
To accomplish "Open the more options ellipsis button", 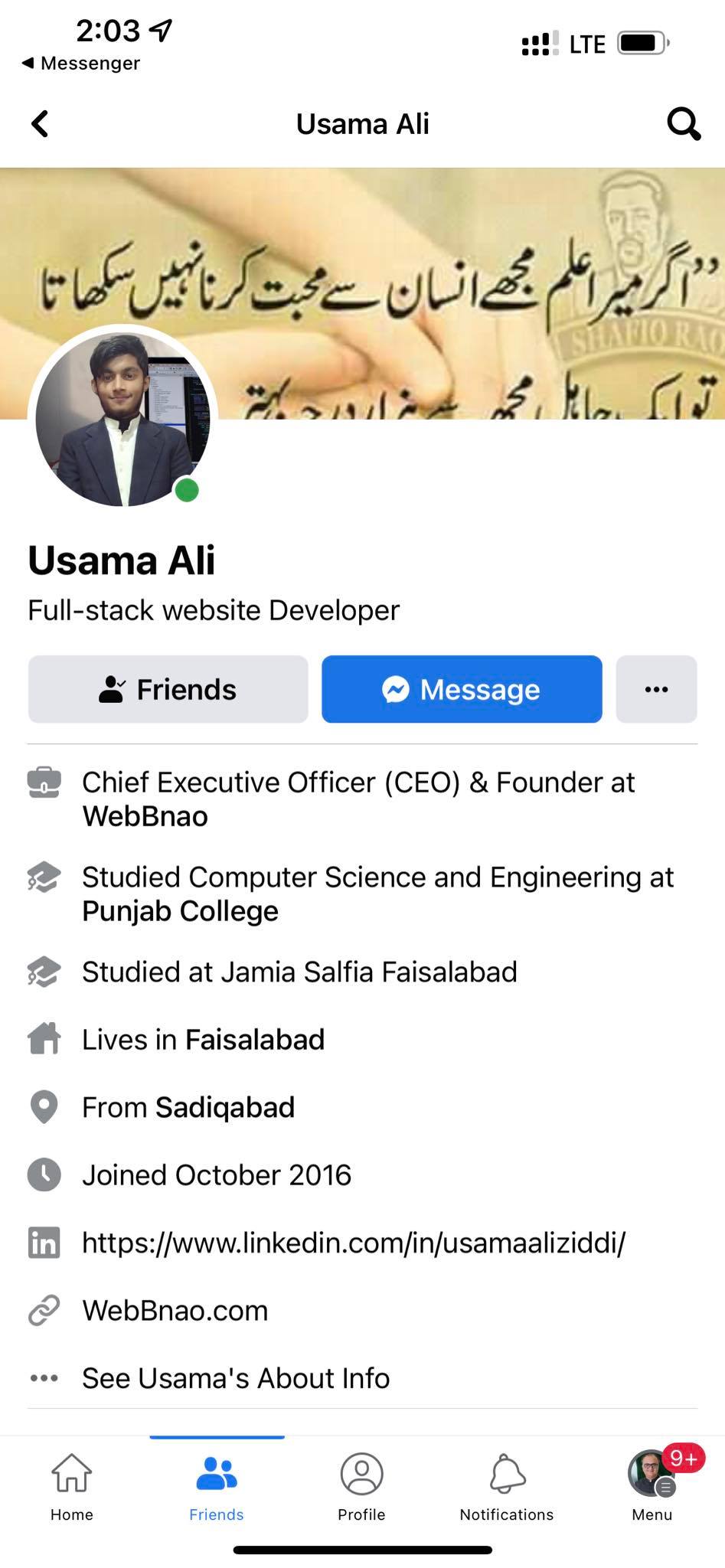I will [x=656, y=689].
